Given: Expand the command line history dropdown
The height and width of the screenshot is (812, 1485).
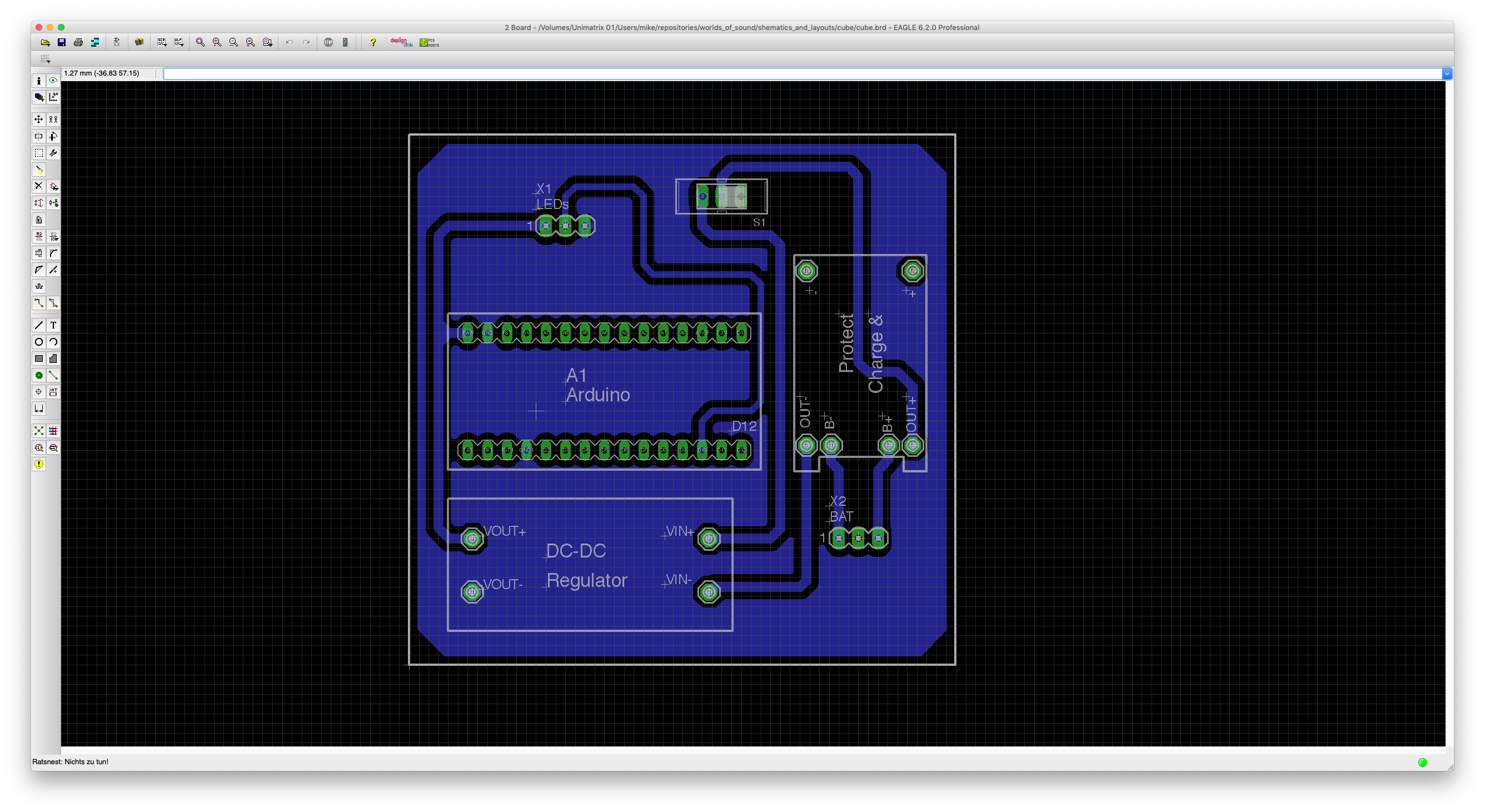Looking at the screenshot, I should tap(1447, 73).
